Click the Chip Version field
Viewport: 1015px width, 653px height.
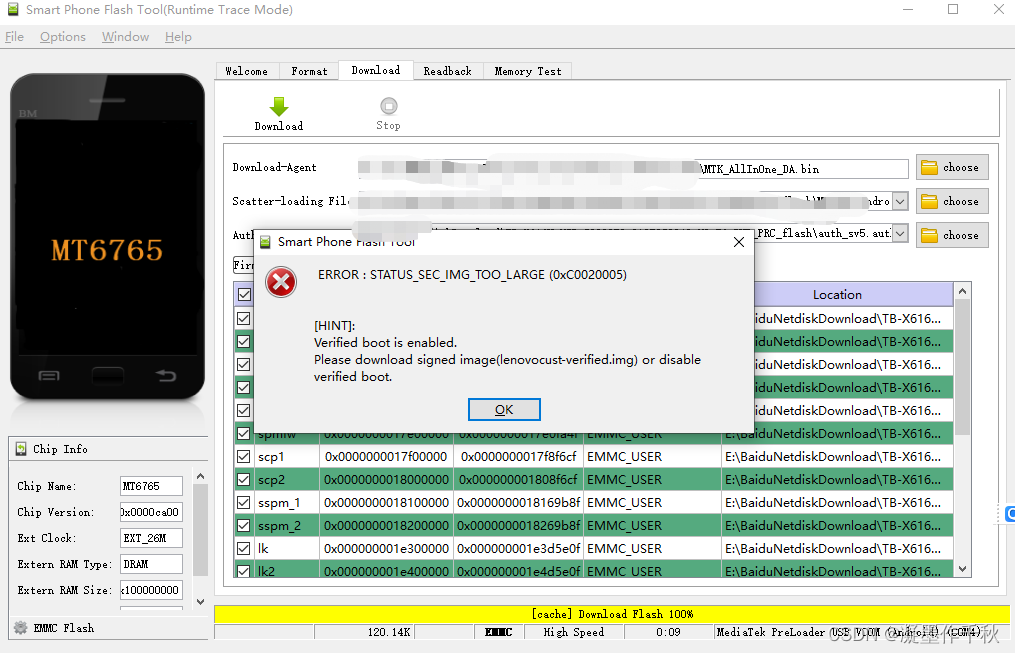click(x=151, y=512)
